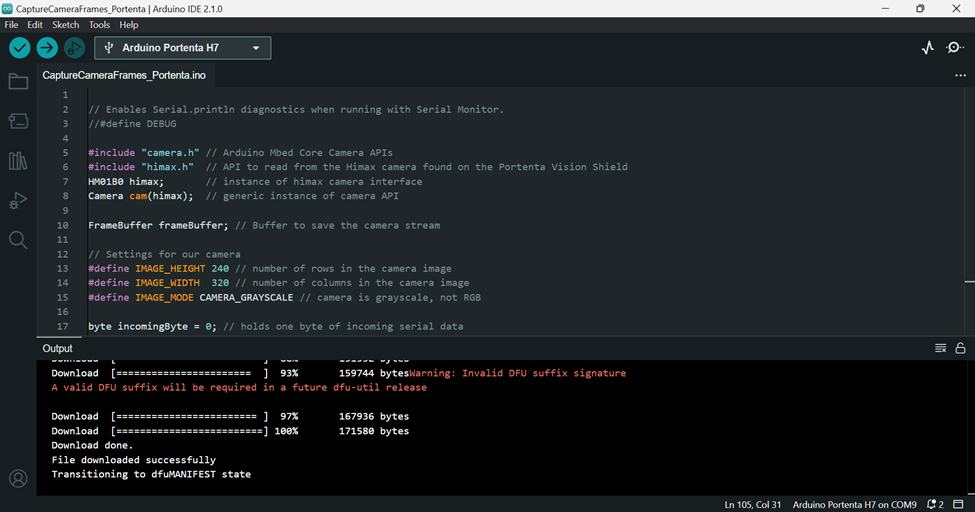This screenshot has width=975, height=512.
Task: Open the Help menu
Action: tap(129, 25)
